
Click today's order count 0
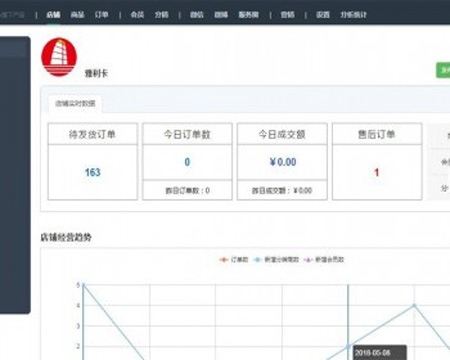[x=187, y=162]
